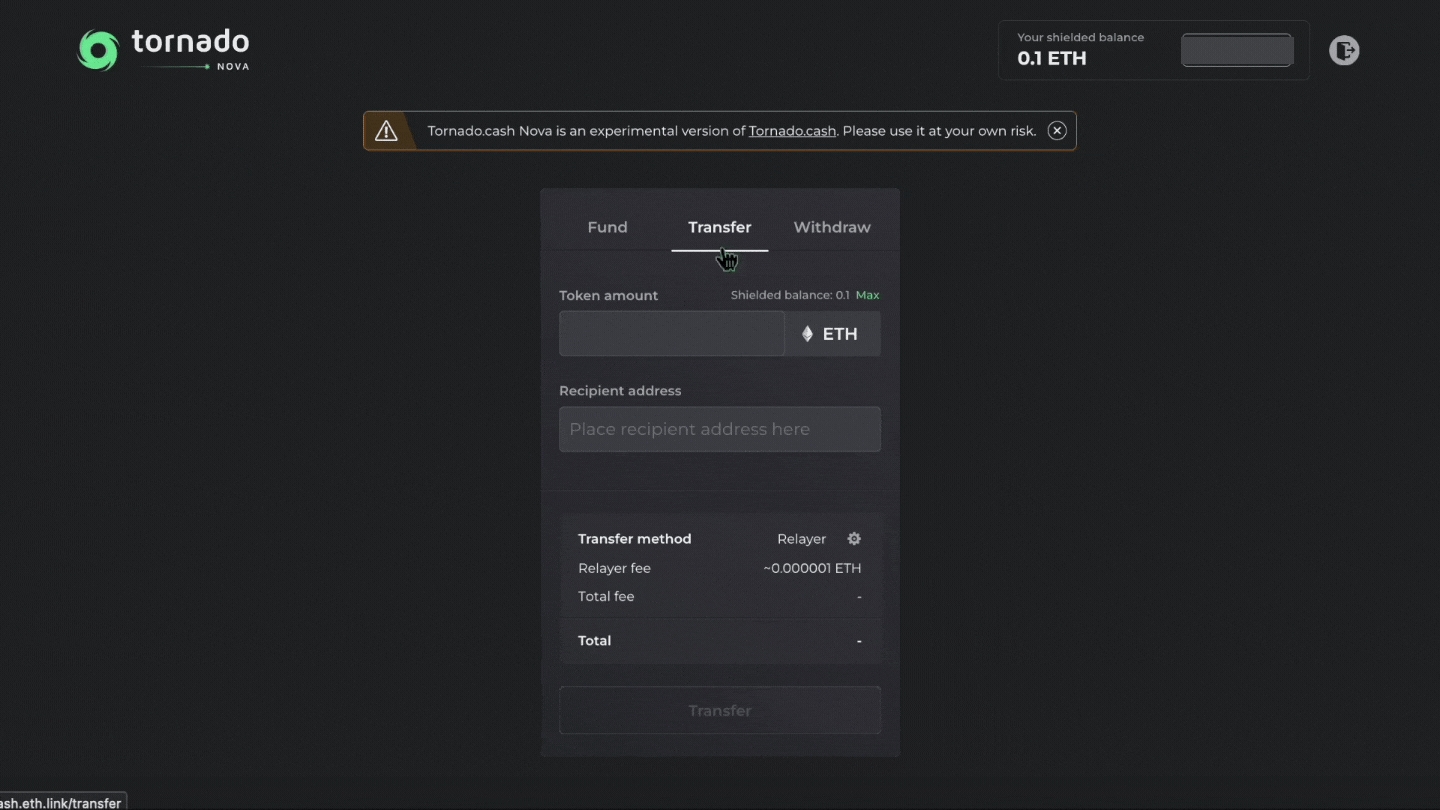Open the Tornado.cash link in the banner
The width and height of the screenshot is (1440, 810).
[x=791, y=131]
